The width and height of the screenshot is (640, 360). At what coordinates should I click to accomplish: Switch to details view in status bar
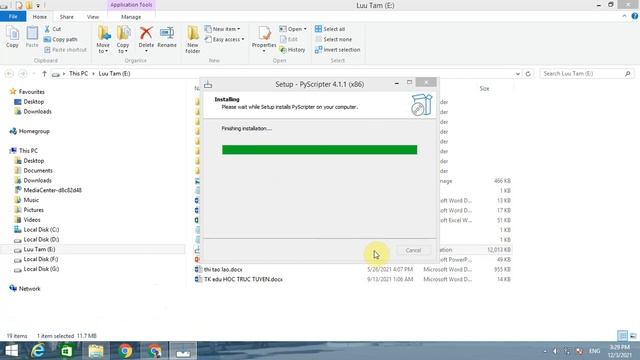(622, 336)
